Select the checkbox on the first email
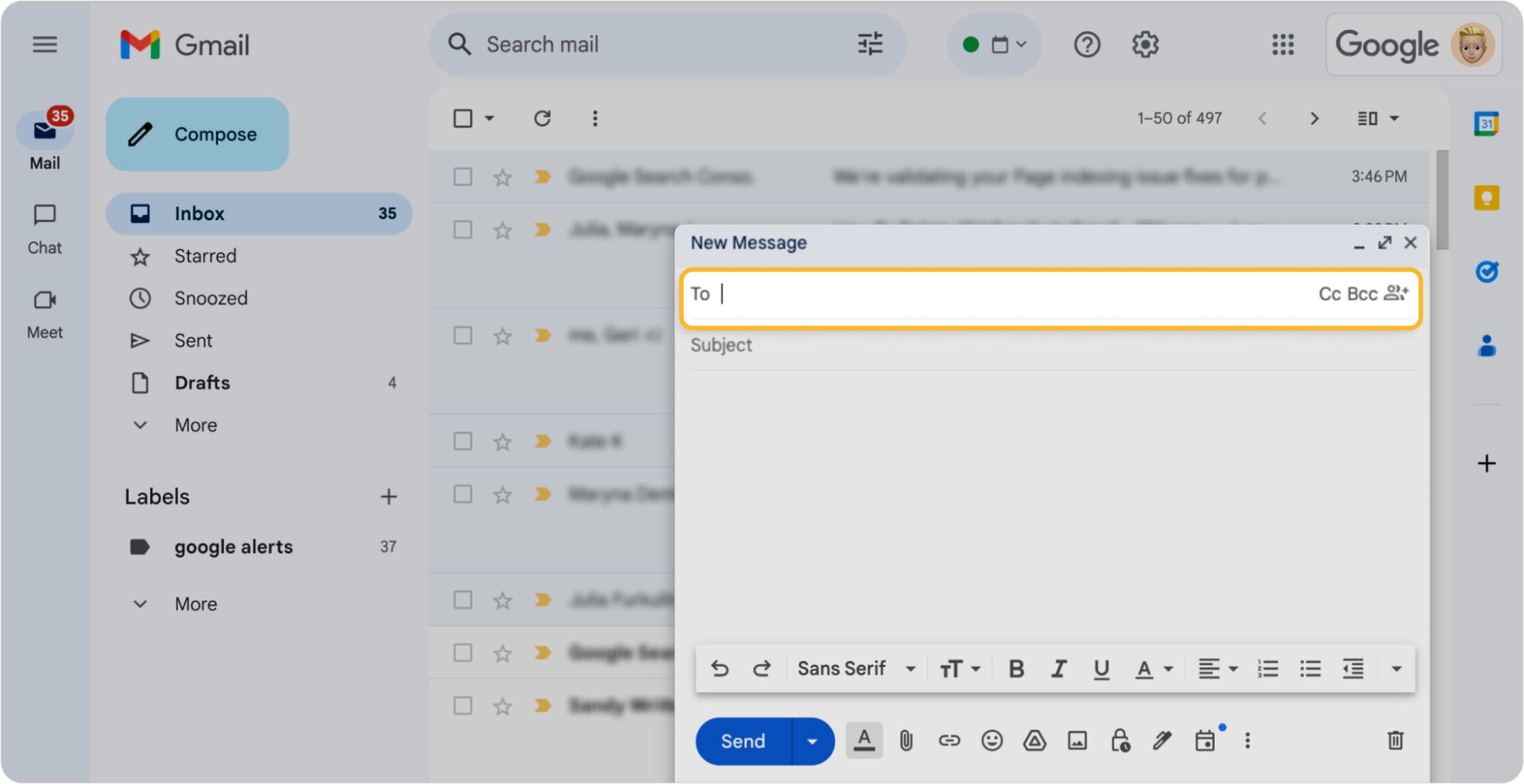1524x784 pixels. point(463,176)
